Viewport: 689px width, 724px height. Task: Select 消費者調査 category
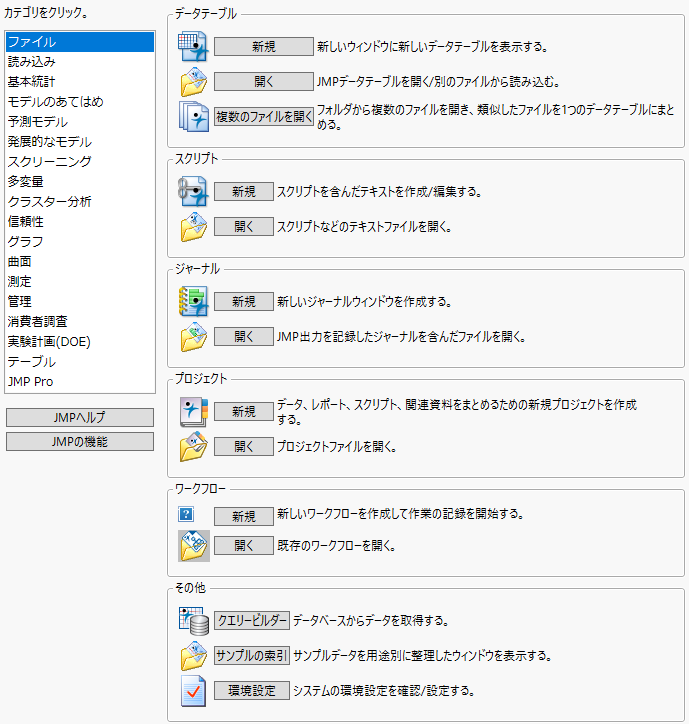(x=80, y=321)
